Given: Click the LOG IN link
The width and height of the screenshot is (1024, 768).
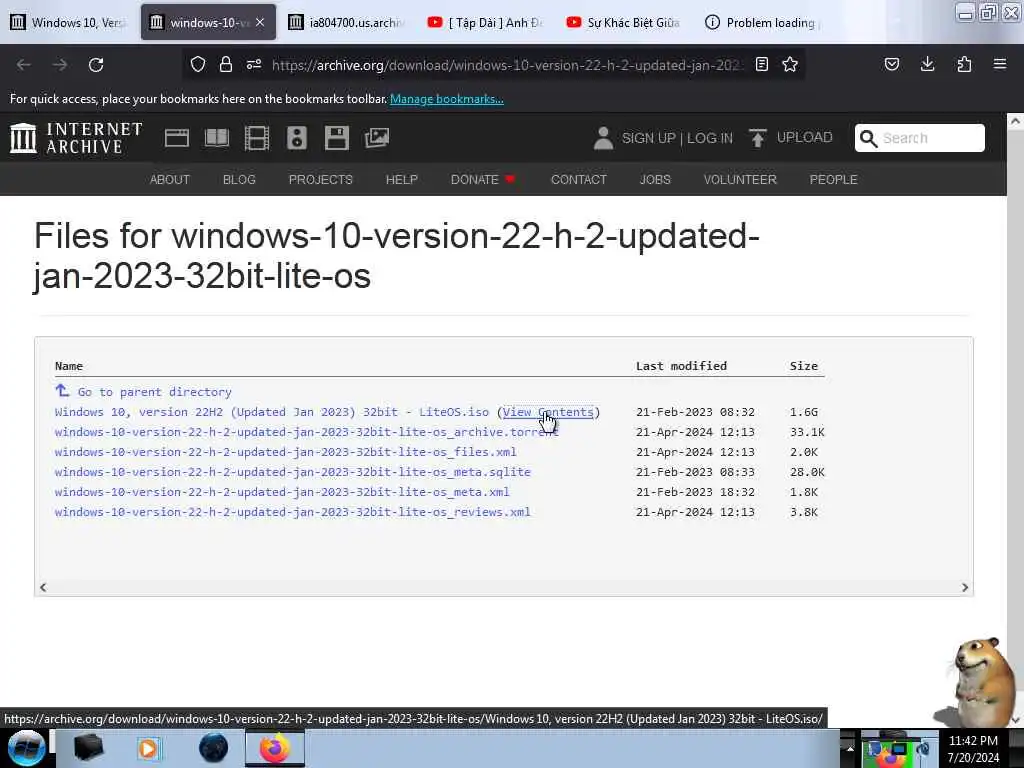Looking at the screenshot, I should [710, 138].
